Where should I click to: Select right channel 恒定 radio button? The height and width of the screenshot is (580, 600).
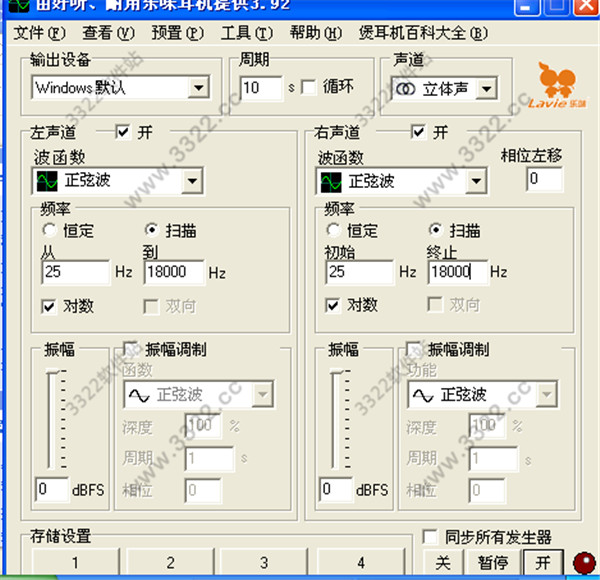click(x=334, y=230)
